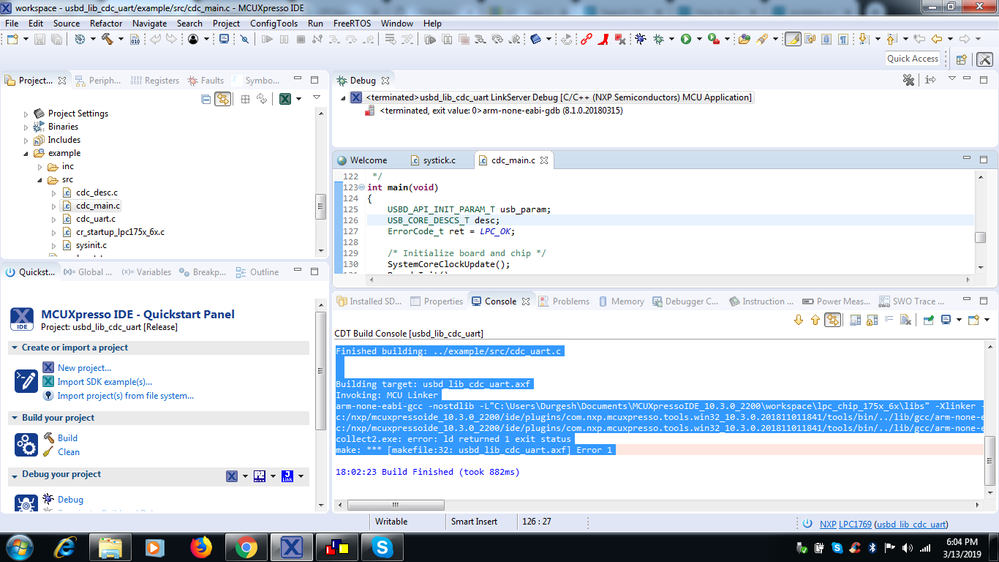Switch to the Registers tab

coord(155,81)
